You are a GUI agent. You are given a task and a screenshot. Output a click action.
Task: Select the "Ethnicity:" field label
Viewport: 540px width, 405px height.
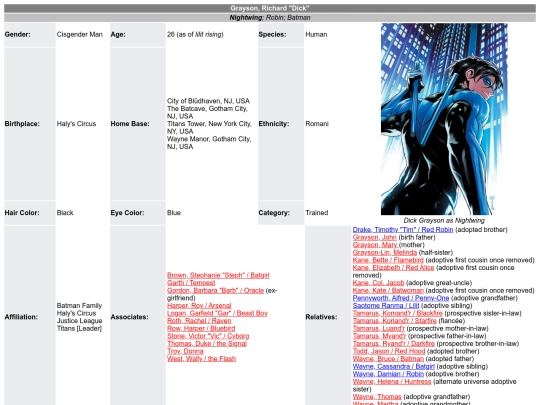pyautogui.click(x=274, y=124)
